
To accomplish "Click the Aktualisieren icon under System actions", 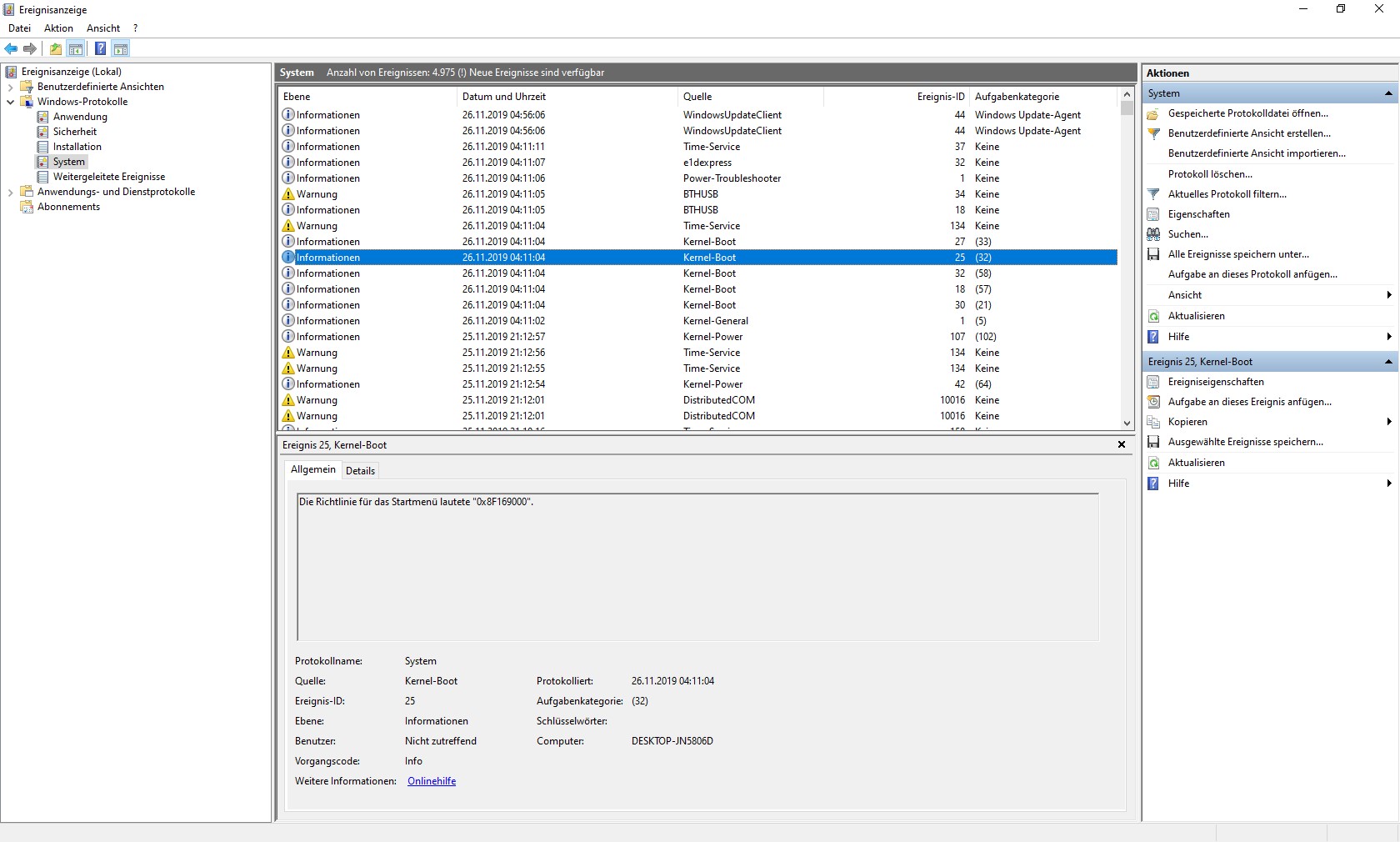I will click(x=1153, y=316).
